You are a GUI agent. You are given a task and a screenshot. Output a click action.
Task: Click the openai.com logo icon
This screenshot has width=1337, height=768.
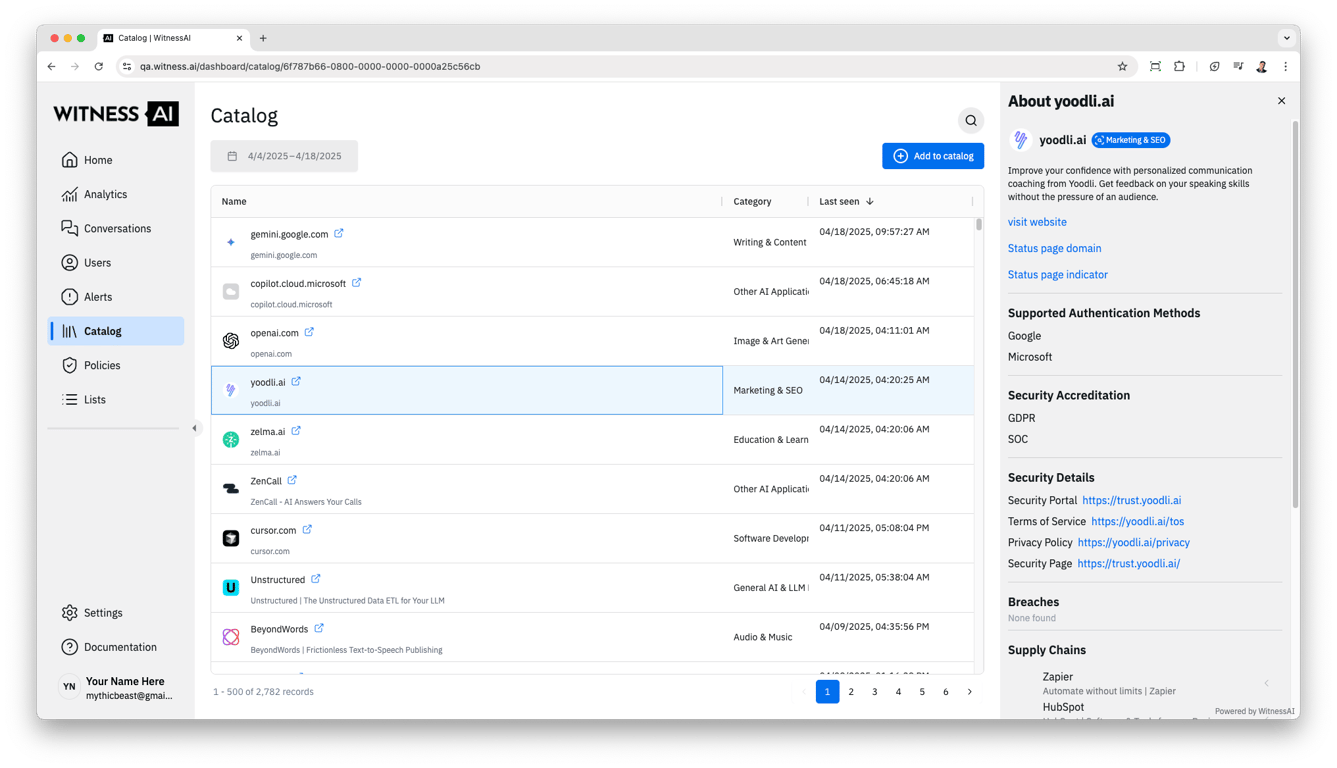(231, 341)
